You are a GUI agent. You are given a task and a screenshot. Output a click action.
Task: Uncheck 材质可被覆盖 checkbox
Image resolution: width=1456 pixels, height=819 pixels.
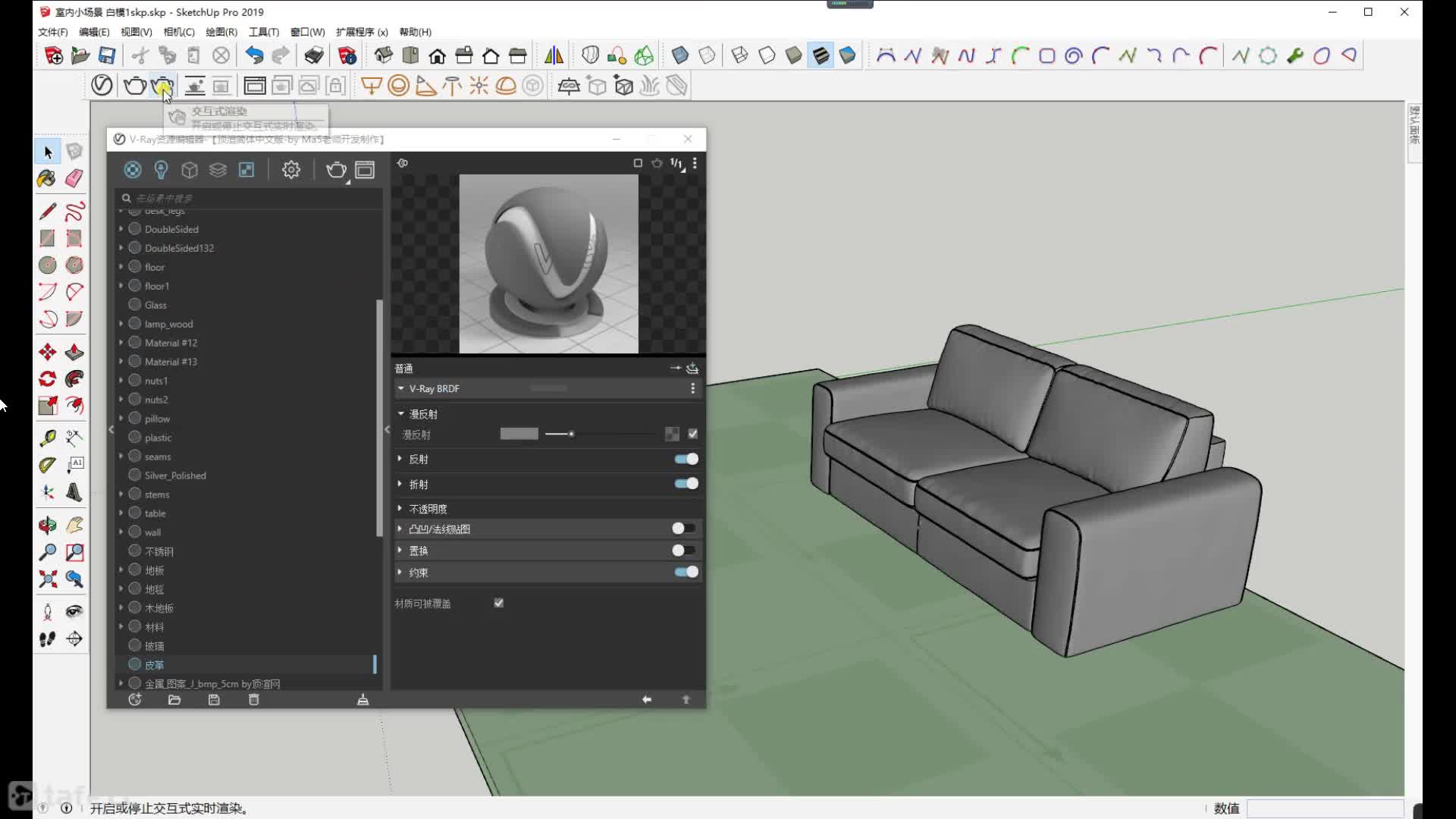click(499, 603)
